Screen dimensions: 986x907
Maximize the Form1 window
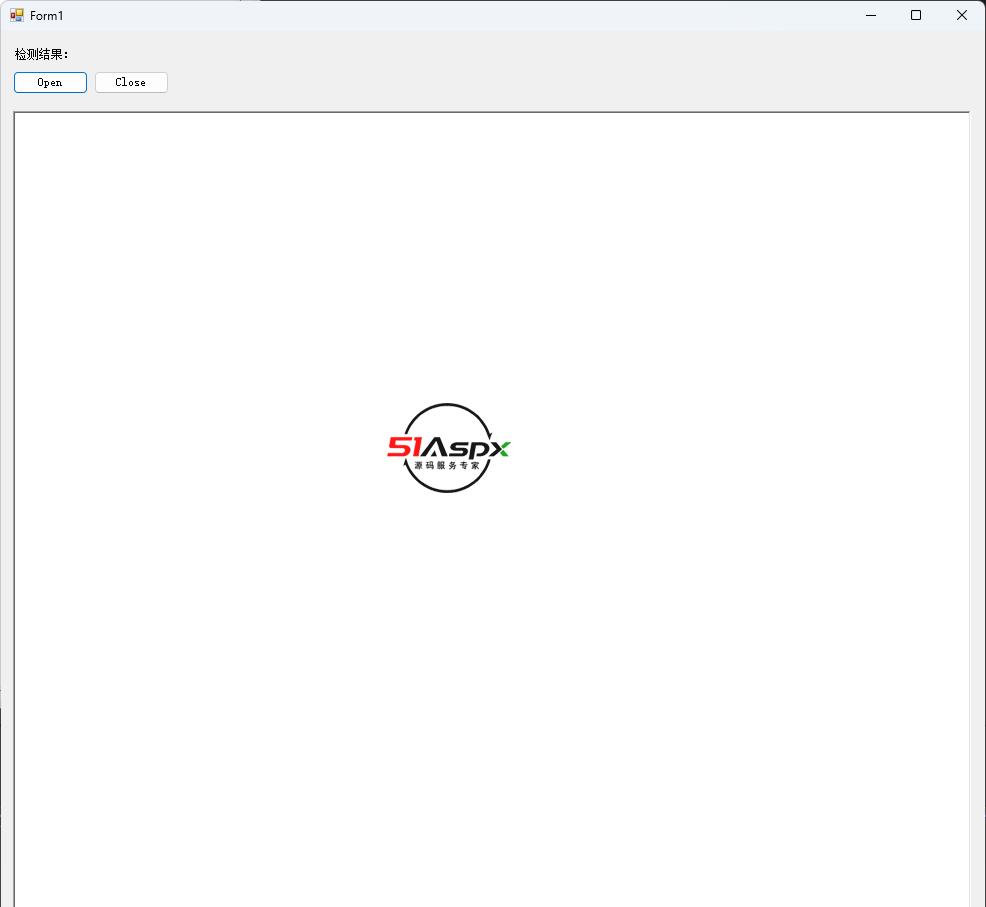click(916, 15)
